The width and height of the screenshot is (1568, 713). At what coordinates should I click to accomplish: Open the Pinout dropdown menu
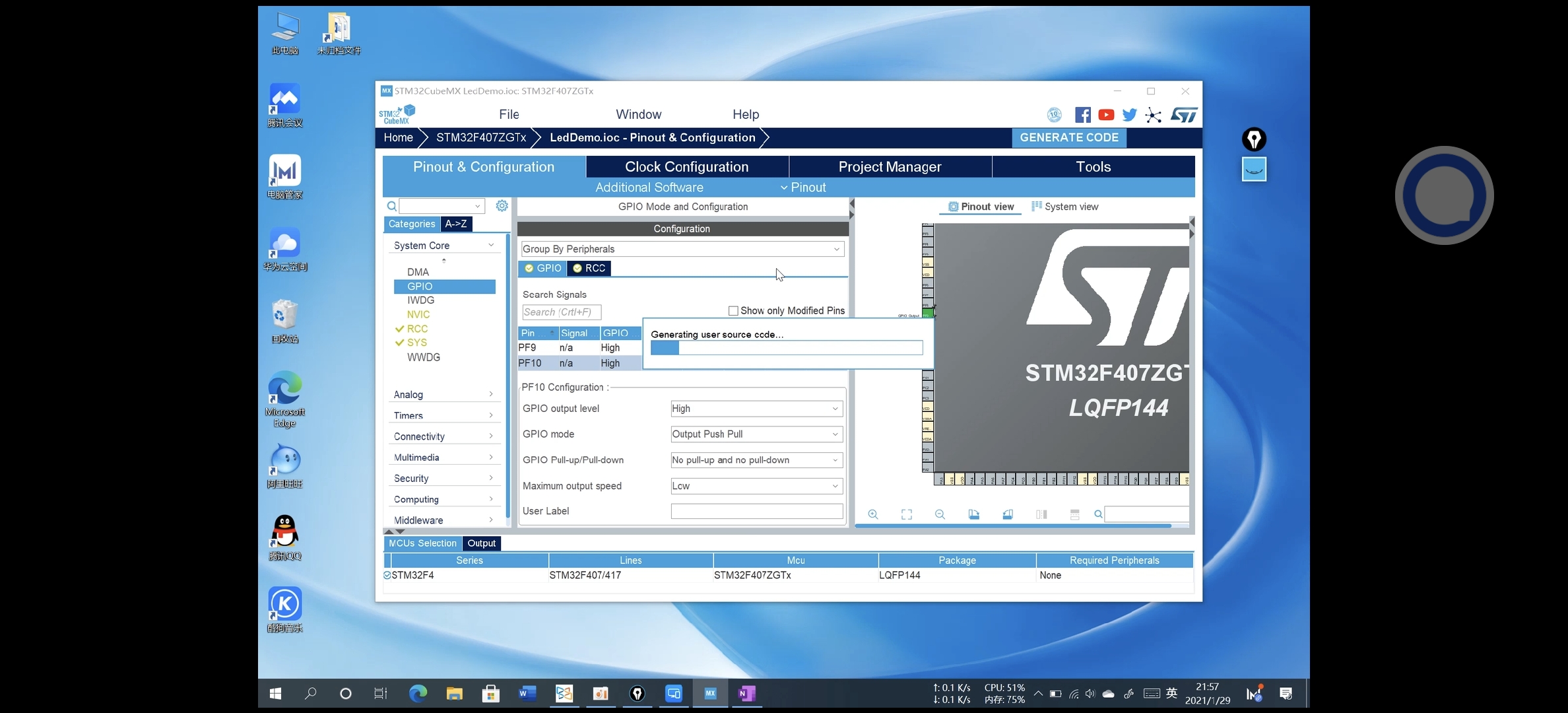pos(803,187)
